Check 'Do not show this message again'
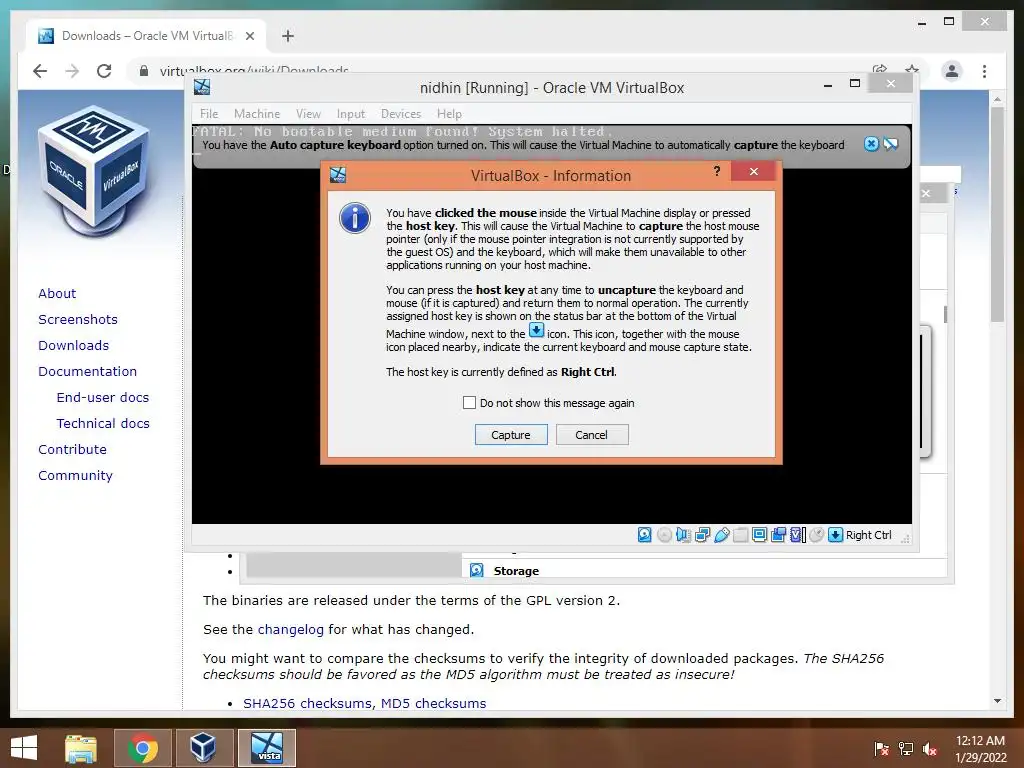 coord(469,402)
